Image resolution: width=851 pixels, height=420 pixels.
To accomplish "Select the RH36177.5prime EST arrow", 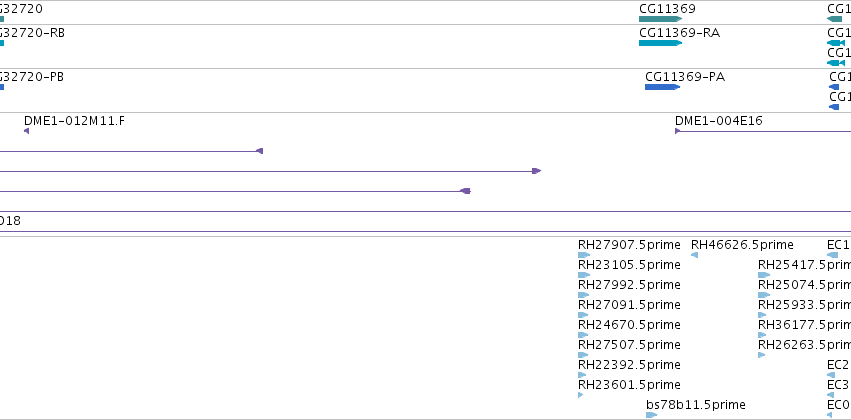I will (763, 335).
